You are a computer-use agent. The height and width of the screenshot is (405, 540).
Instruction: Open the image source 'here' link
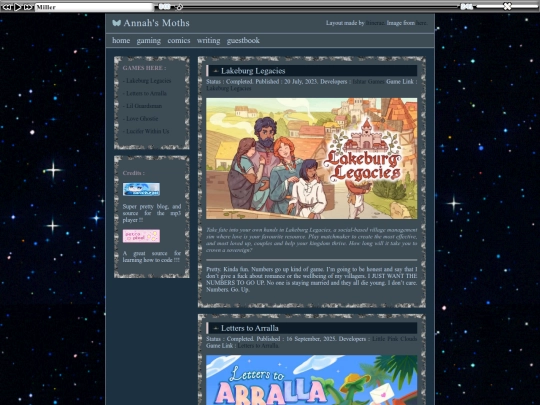click(x=421, y=23)
